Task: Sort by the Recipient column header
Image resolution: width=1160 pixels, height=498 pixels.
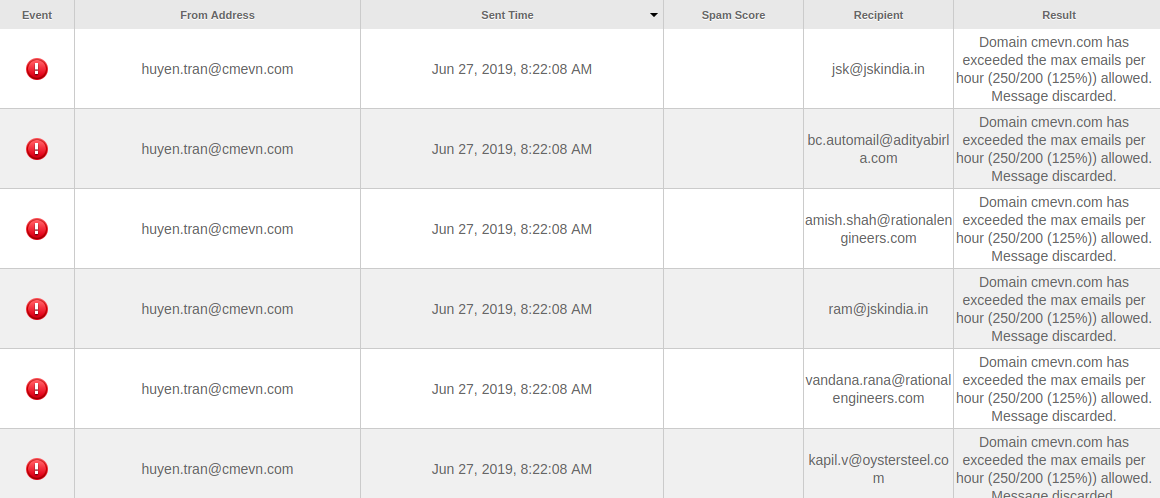Action: 878,15
